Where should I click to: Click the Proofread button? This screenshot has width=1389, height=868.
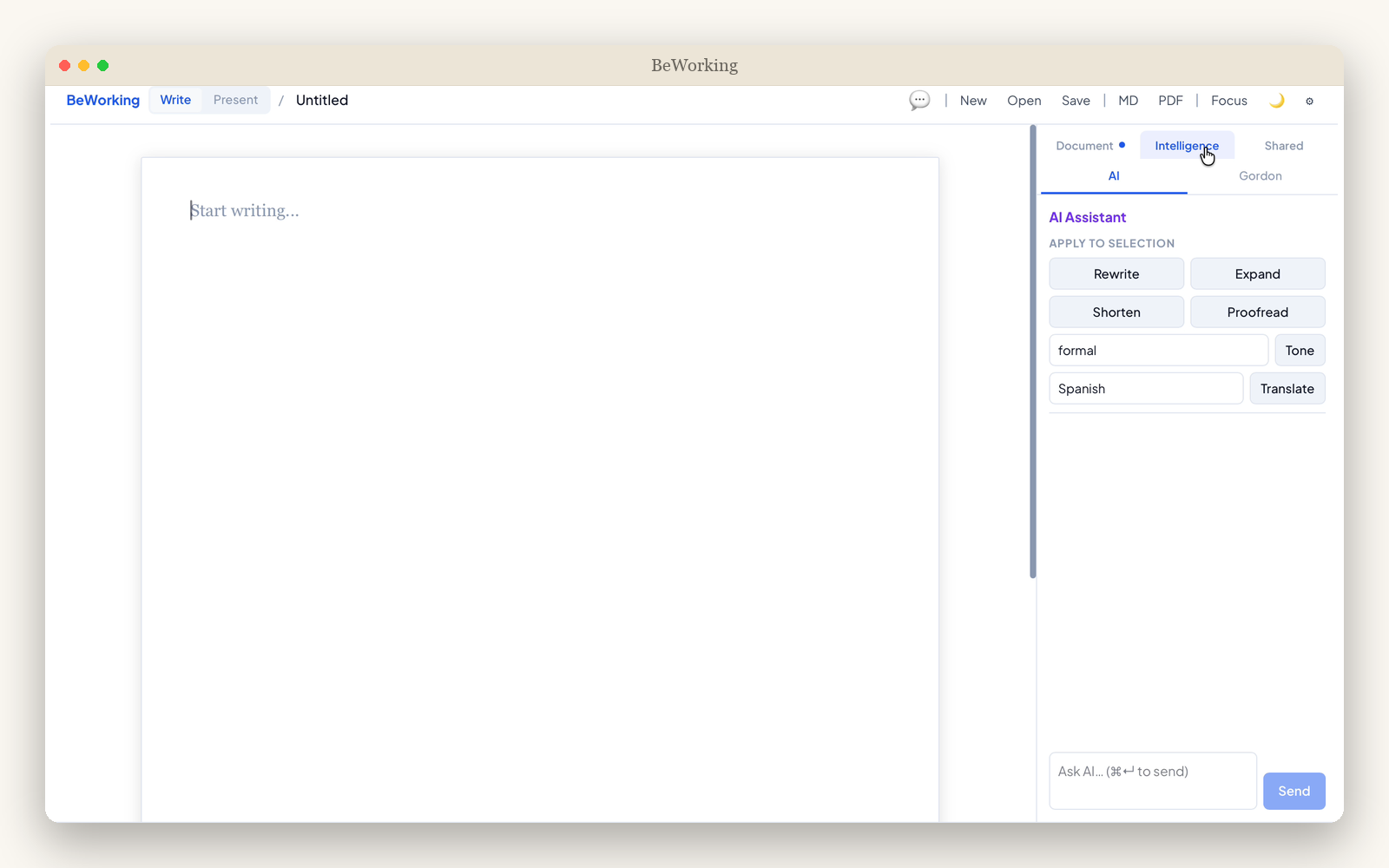click(1257, 312)
